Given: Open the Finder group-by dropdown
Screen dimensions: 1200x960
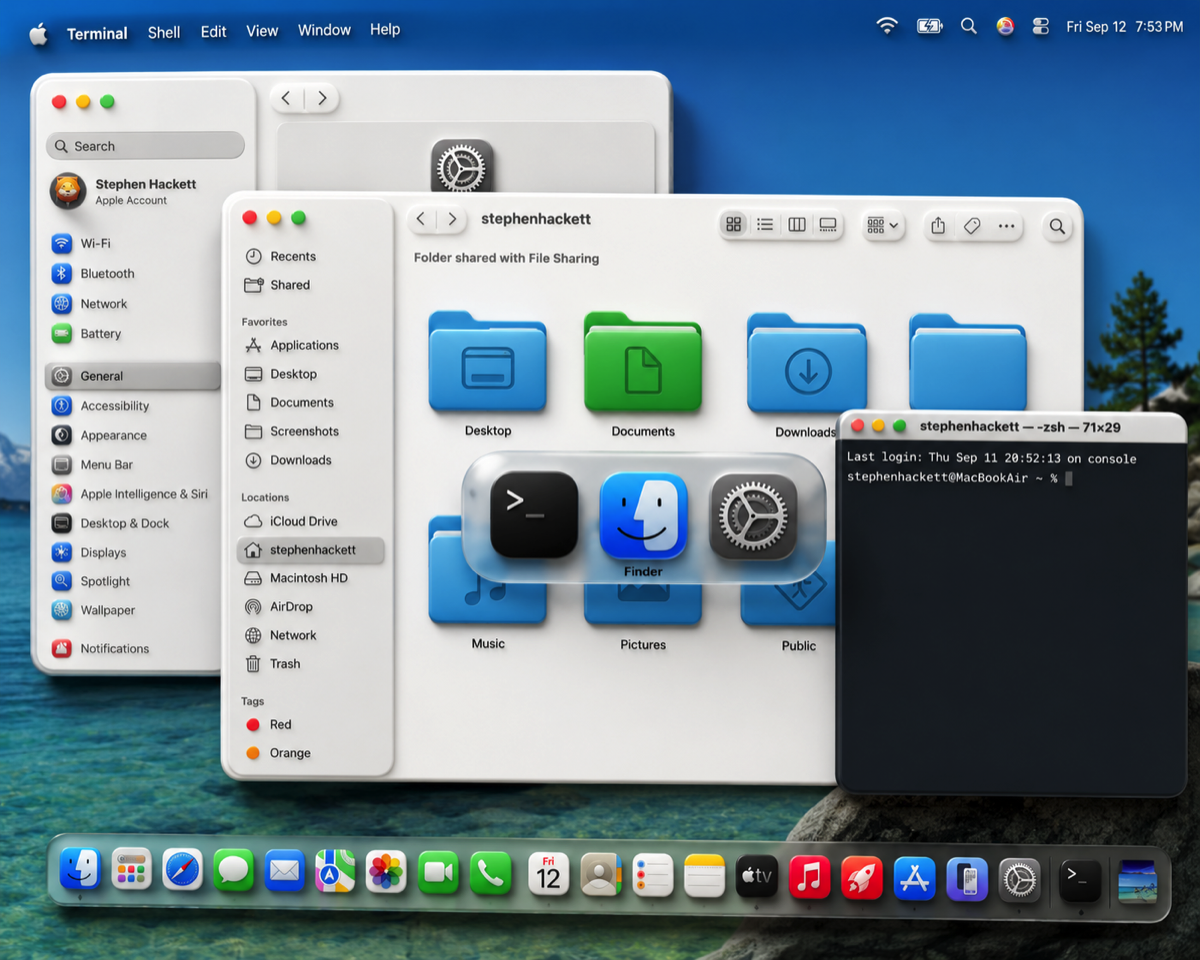Looking at the screenshot, I should point(884,226).
